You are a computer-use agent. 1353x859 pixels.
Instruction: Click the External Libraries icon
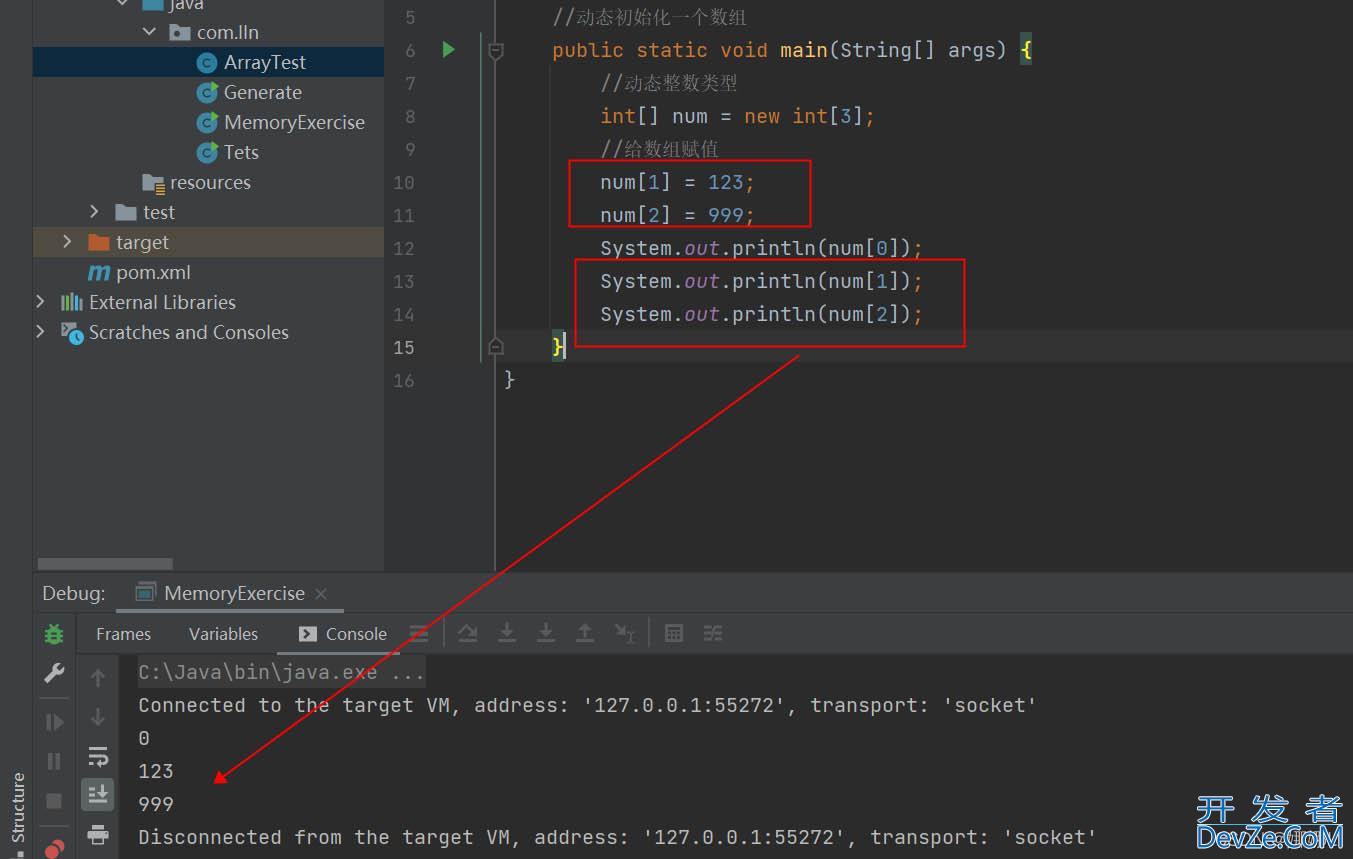[72, 302]
